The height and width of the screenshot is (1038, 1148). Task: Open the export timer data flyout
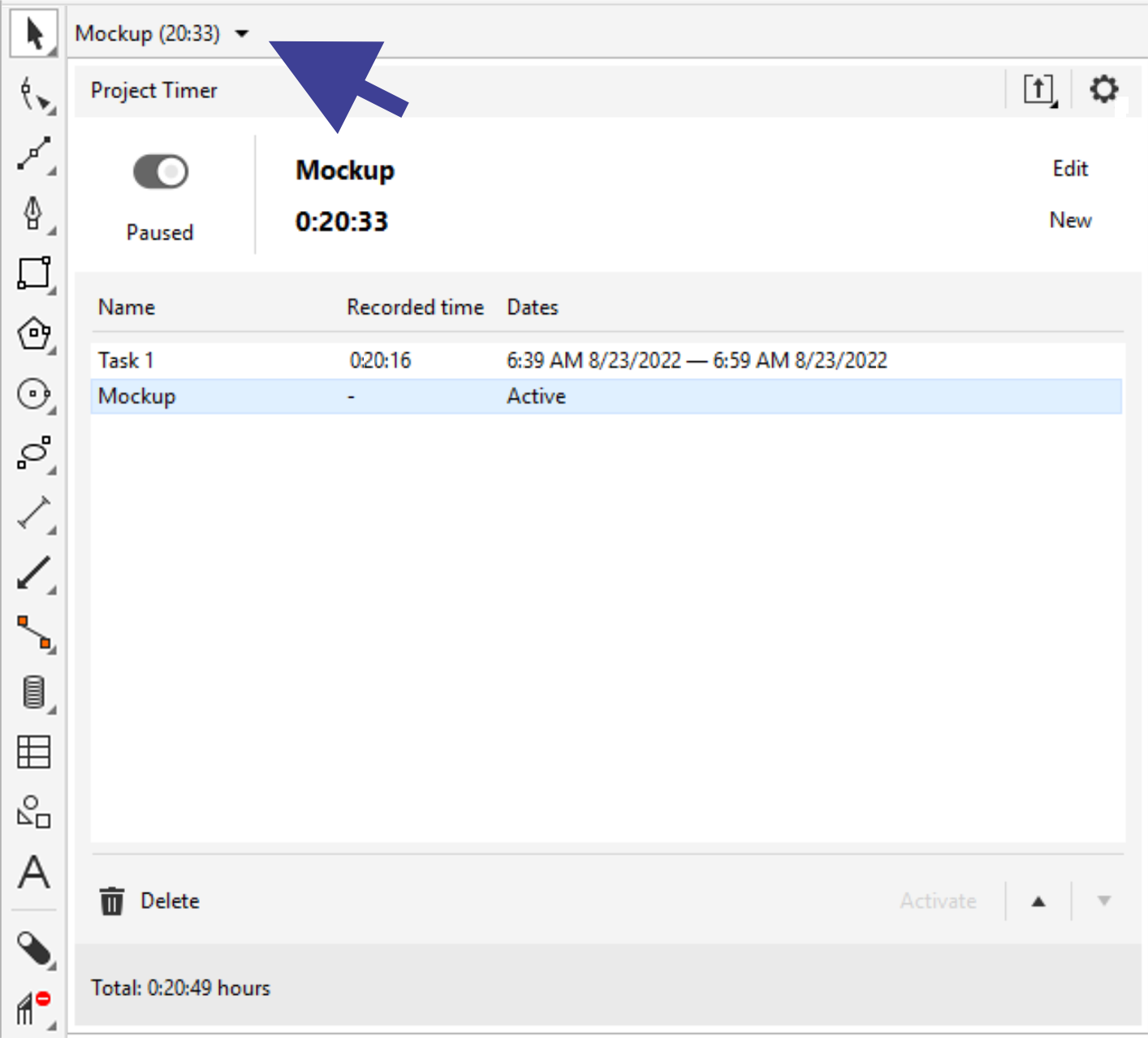tap(1039, 89)
